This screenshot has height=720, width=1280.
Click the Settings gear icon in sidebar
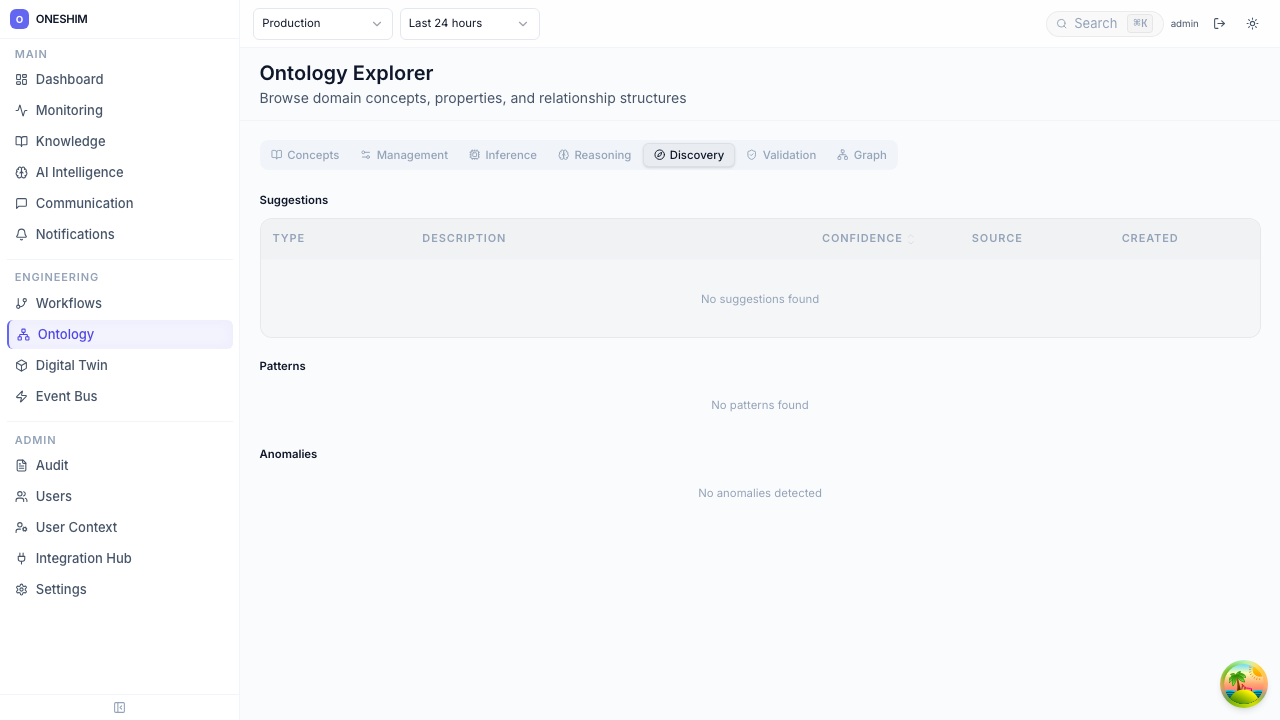22,590
